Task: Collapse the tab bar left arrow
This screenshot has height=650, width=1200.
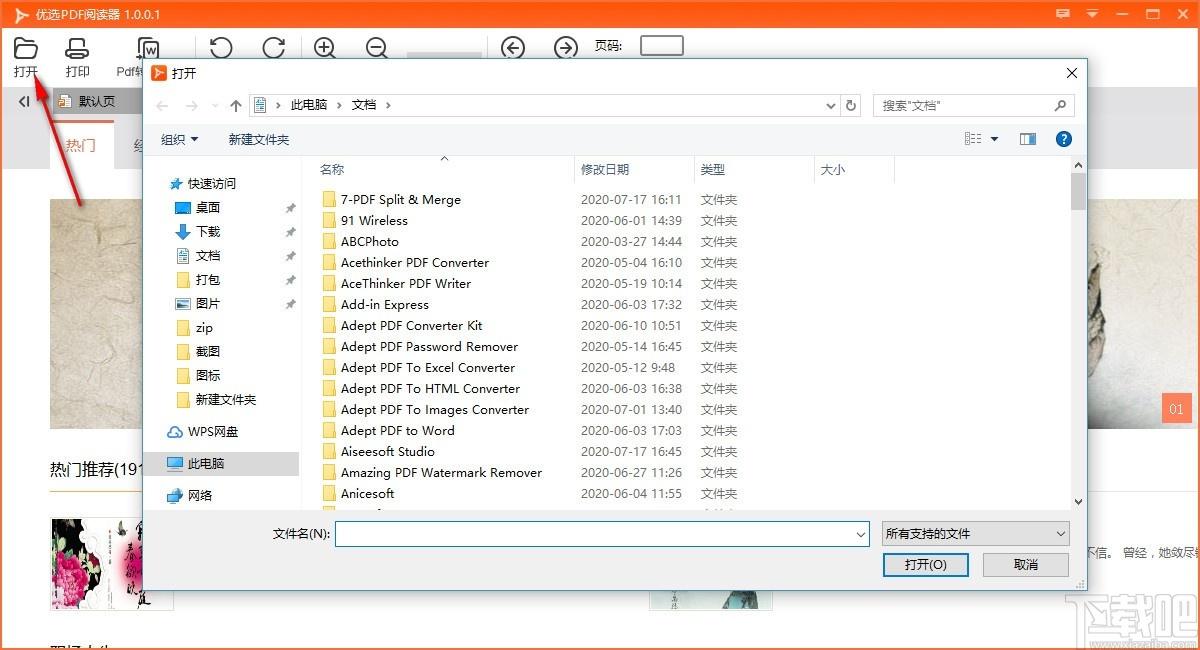Action: (24, 101)
